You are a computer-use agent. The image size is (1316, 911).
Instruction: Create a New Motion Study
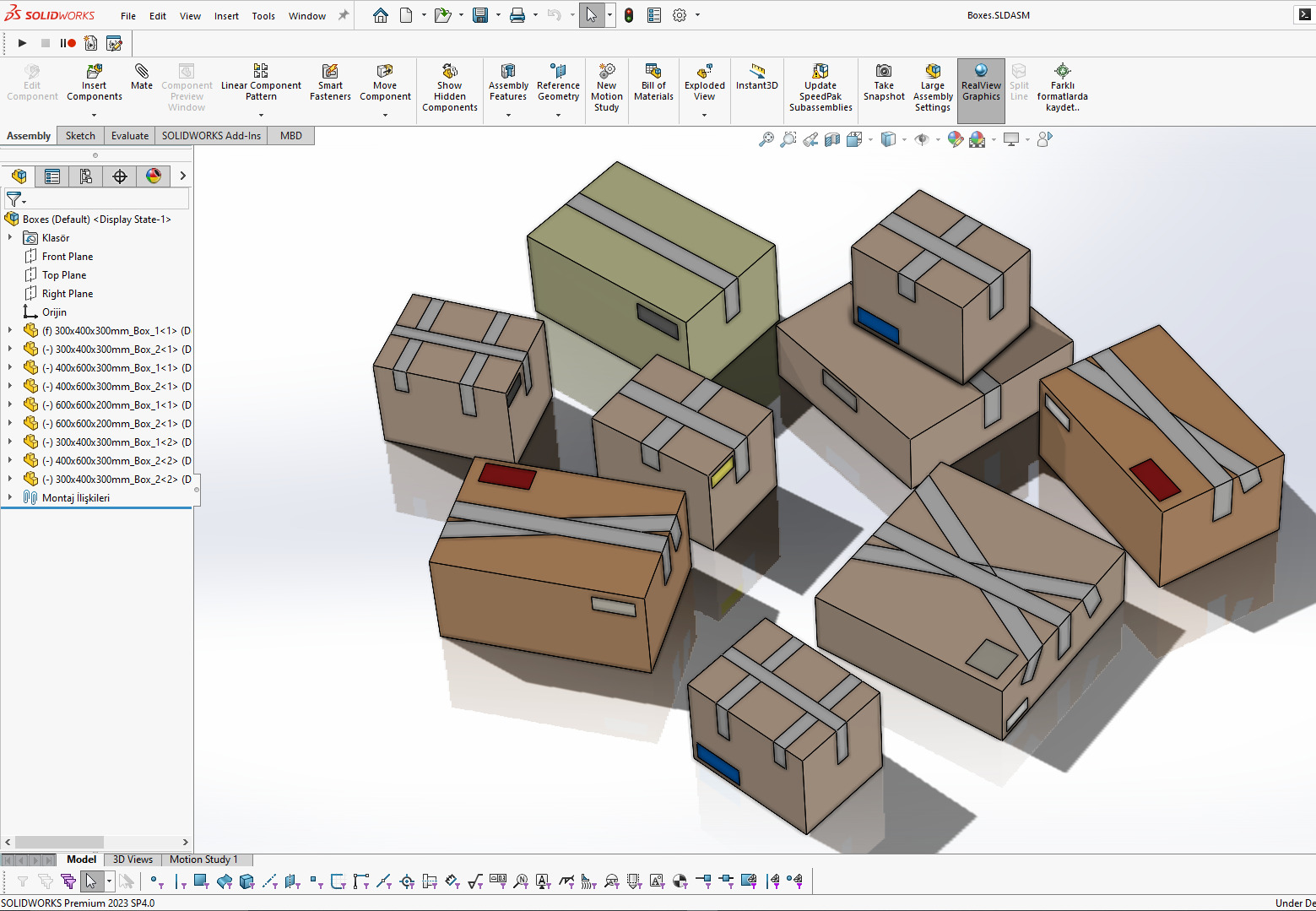click(606, 87)
